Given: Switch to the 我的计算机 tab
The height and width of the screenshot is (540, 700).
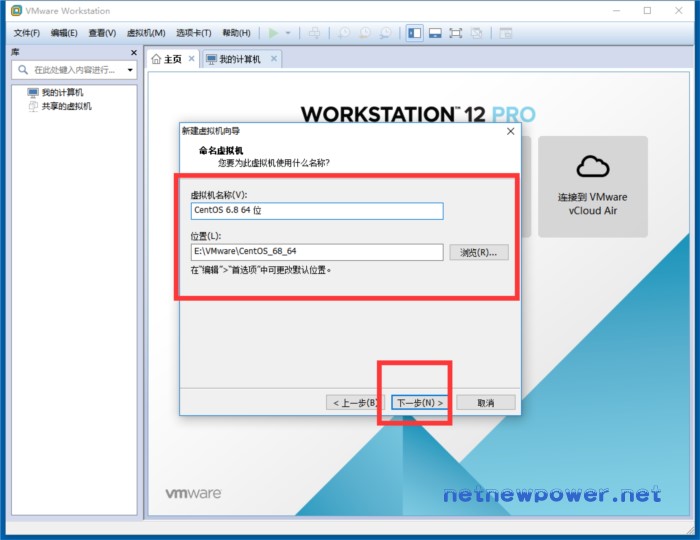Looking at the screenshot, I should coord(240,59).
